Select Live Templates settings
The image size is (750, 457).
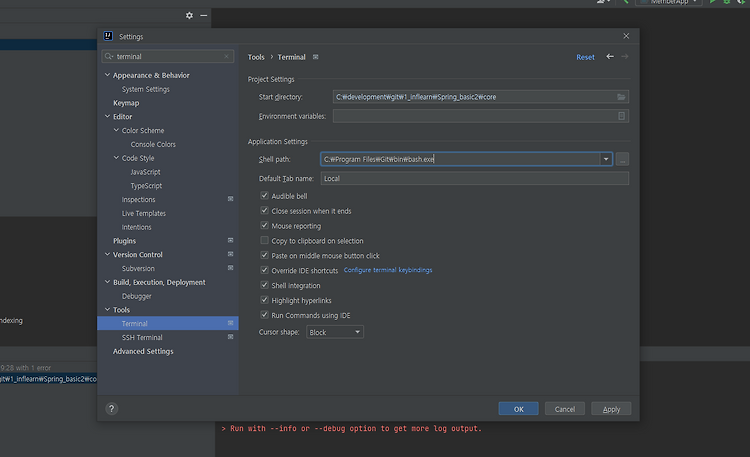tap(143, 213)
